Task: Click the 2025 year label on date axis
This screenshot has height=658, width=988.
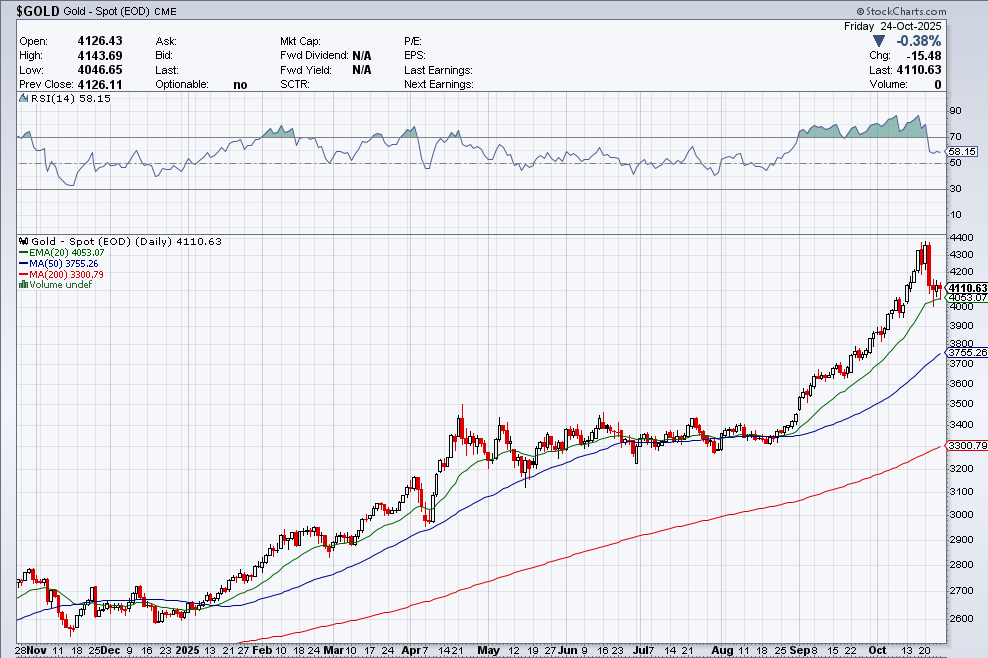Action: click(187, 650)
